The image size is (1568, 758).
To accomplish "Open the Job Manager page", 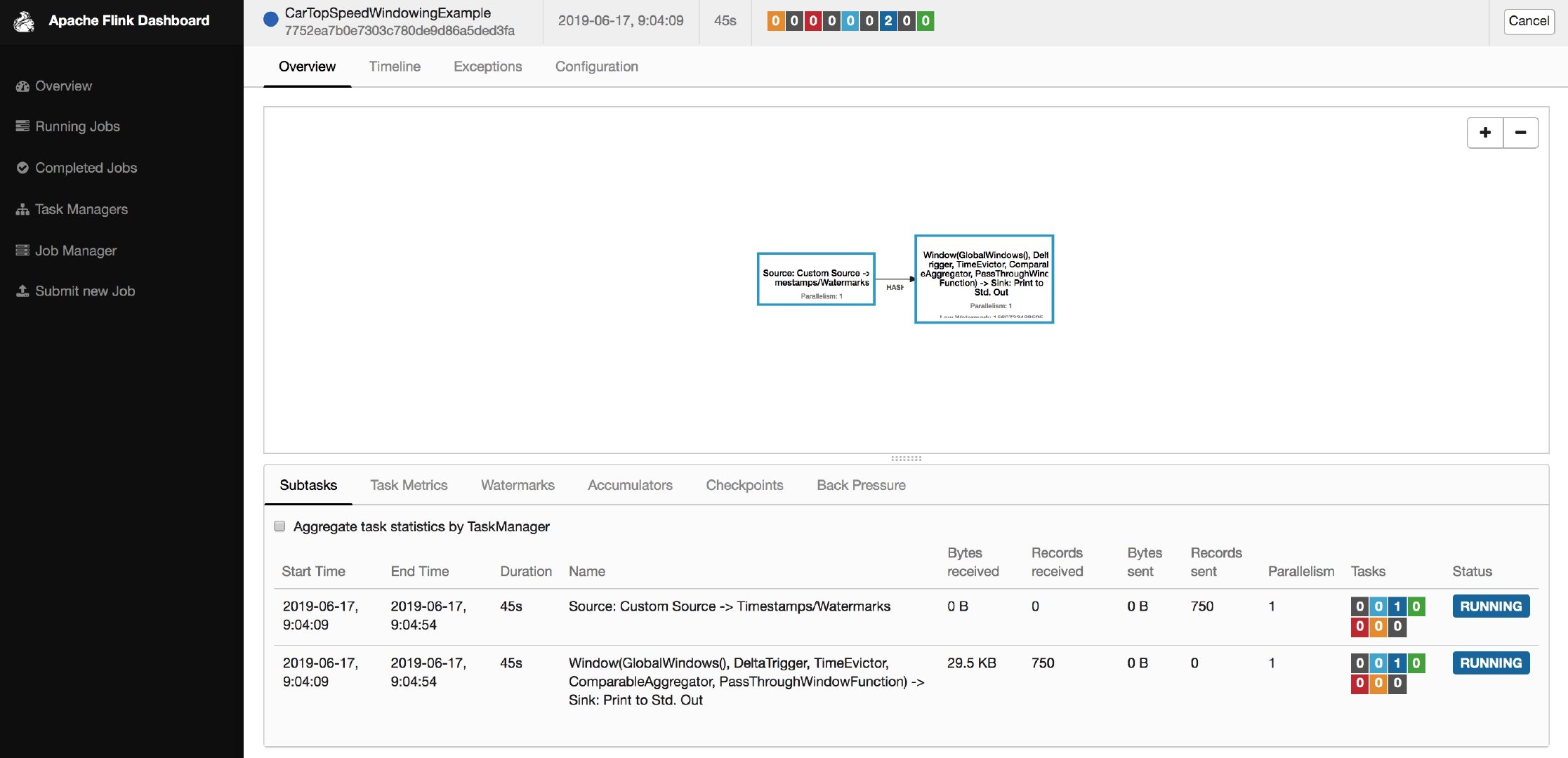I will pyautogui.click(x=76, y=250).
